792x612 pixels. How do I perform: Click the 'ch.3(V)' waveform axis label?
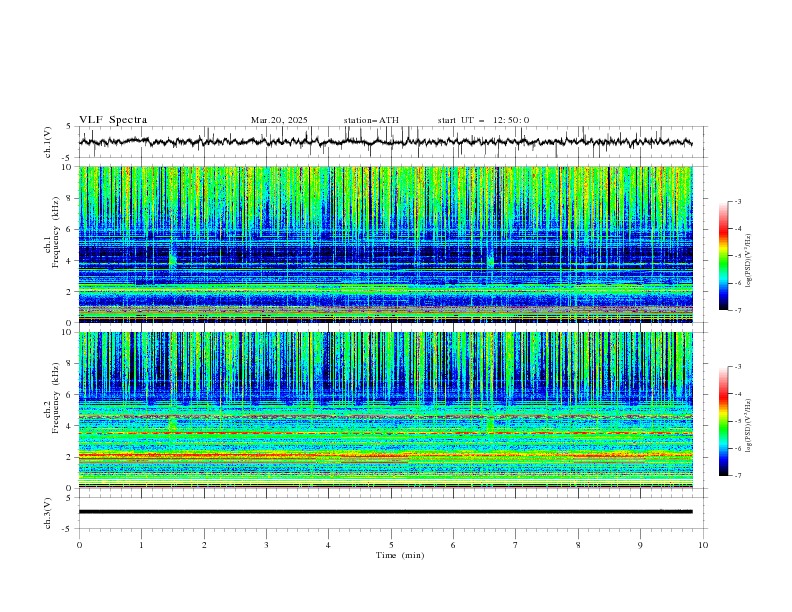point(48,513)
